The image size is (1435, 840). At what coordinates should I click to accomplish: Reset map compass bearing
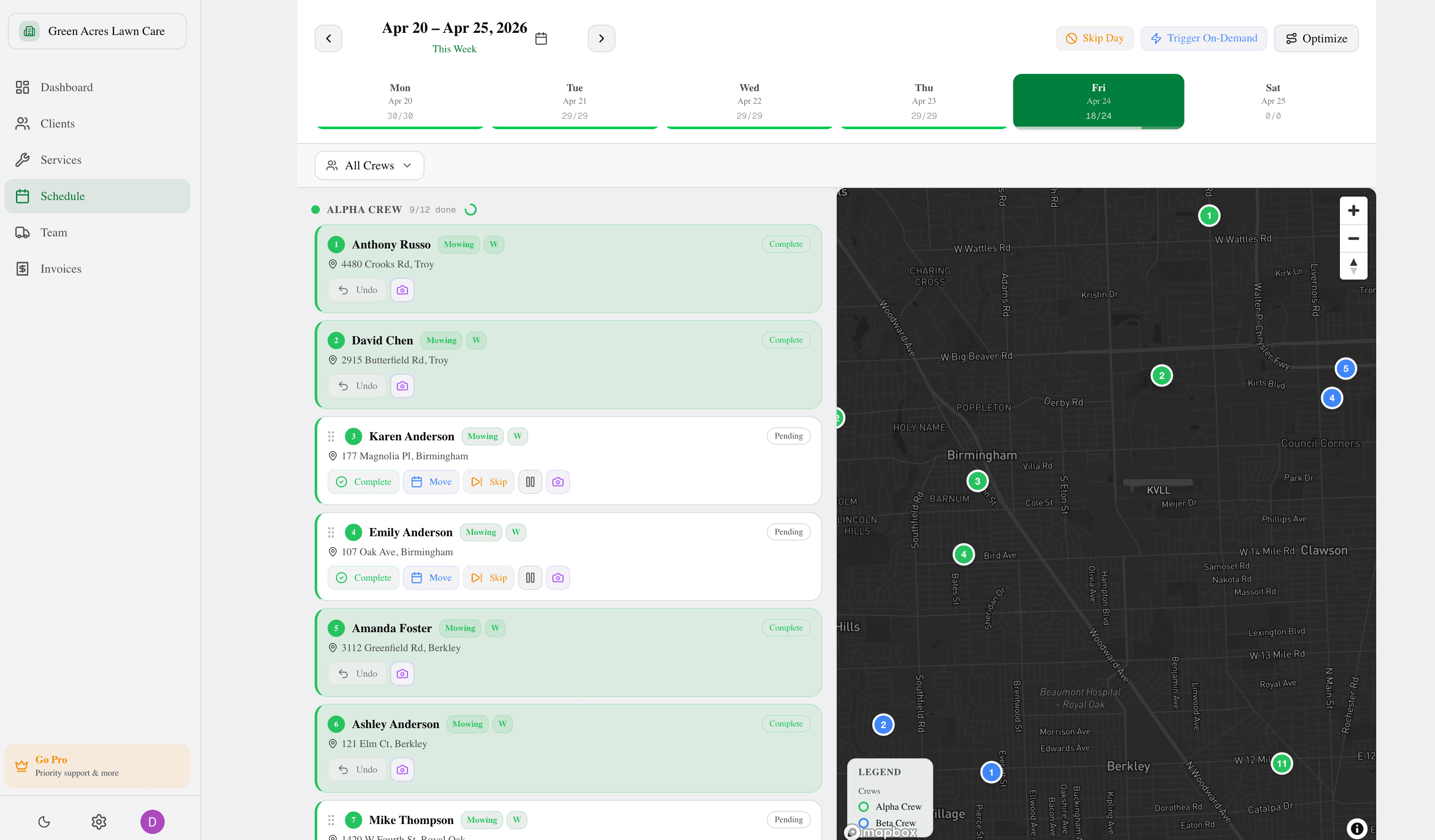tap(1353, 266)
